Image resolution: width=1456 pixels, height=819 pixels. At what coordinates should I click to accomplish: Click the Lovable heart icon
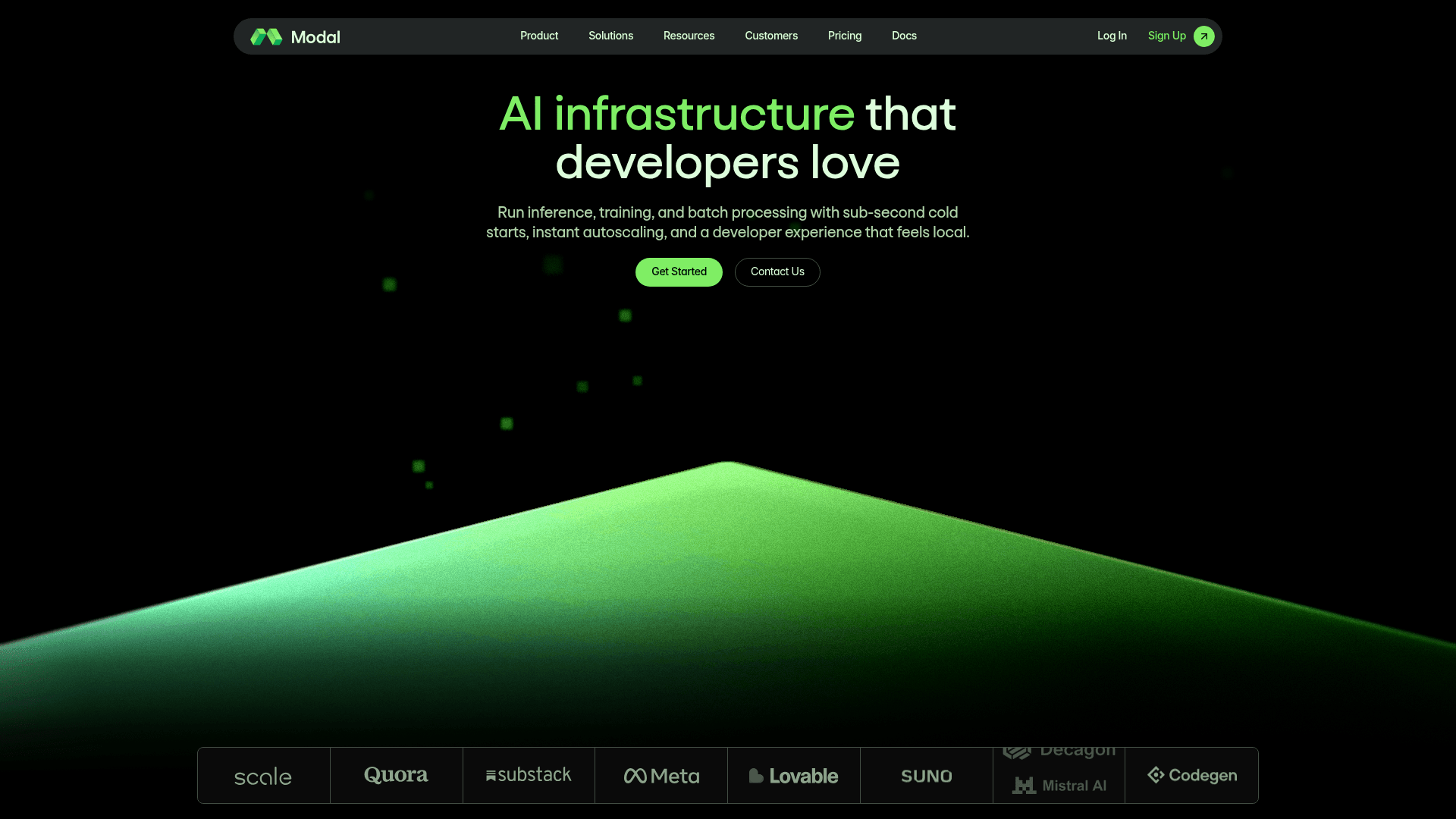[x=755, y=775]
